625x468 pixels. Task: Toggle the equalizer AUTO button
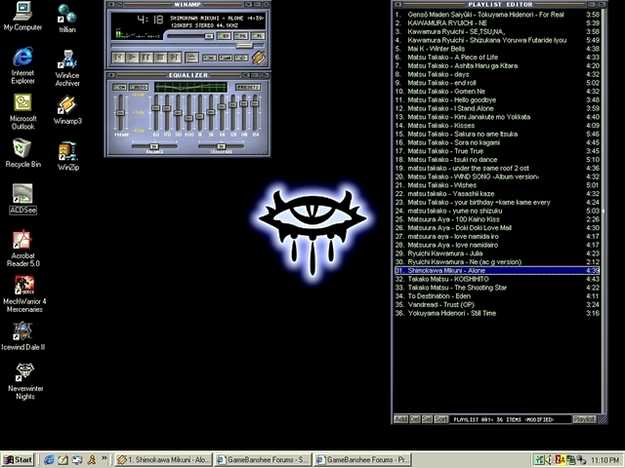(138, 87)
